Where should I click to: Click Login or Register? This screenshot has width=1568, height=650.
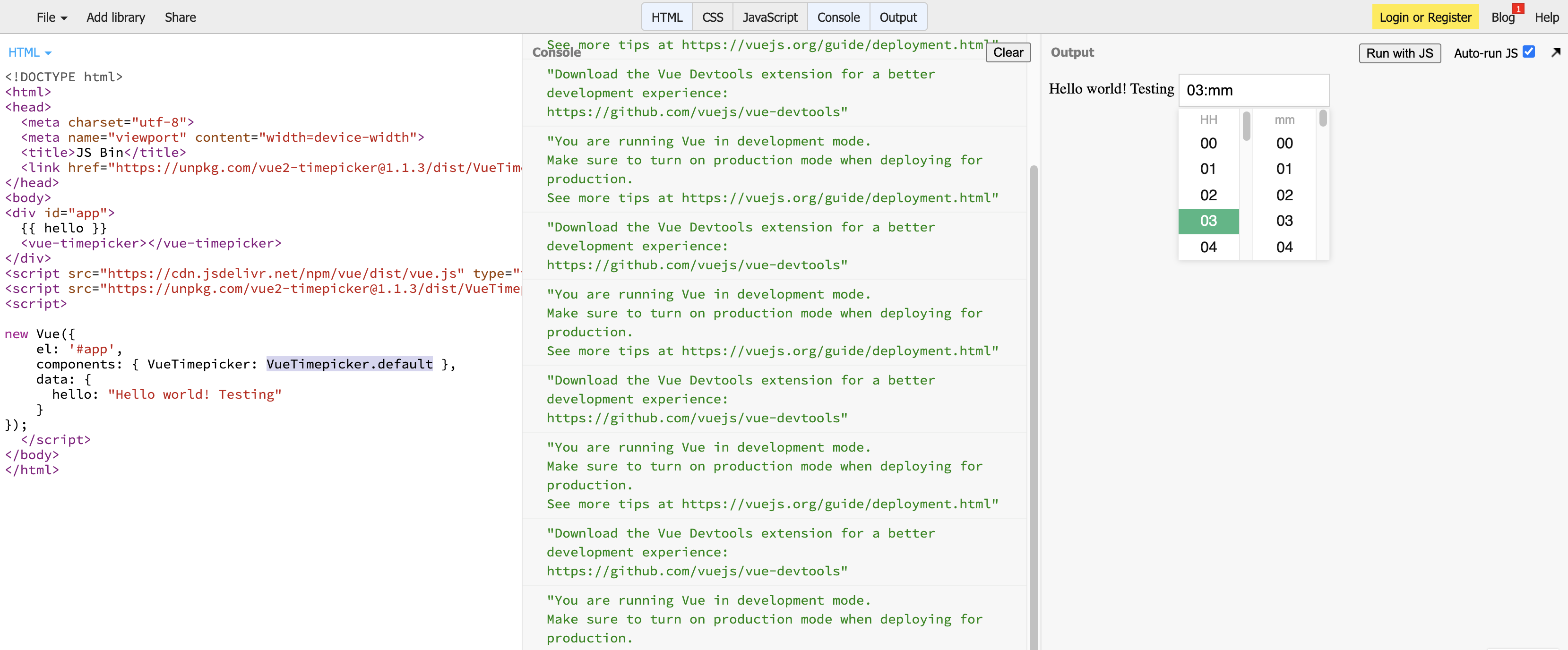pyautogui.click(x=1425, y=17)
